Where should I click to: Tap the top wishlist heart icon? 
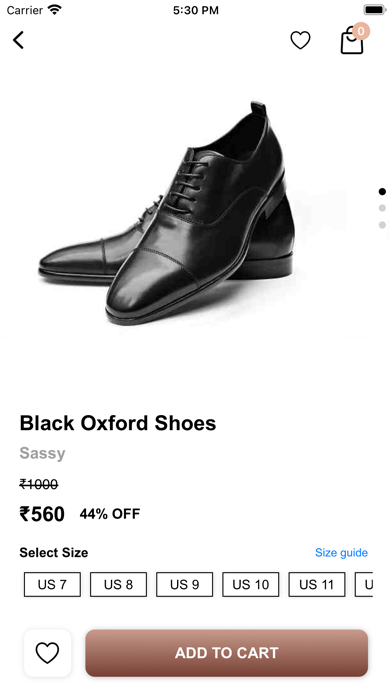(301, 40)
